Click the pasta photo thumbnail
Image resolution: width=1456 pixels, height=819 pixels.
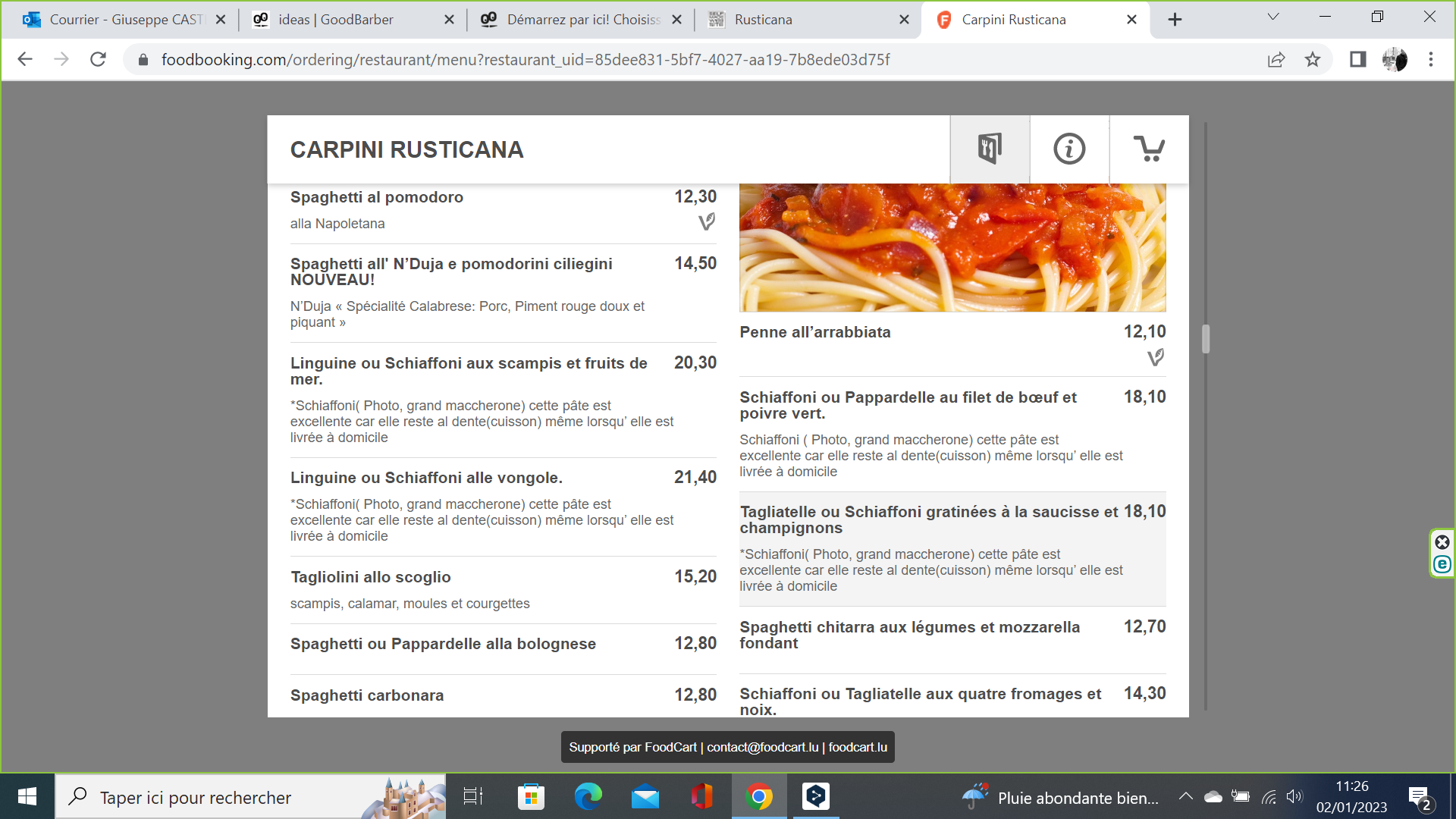(x=952, y=248)
